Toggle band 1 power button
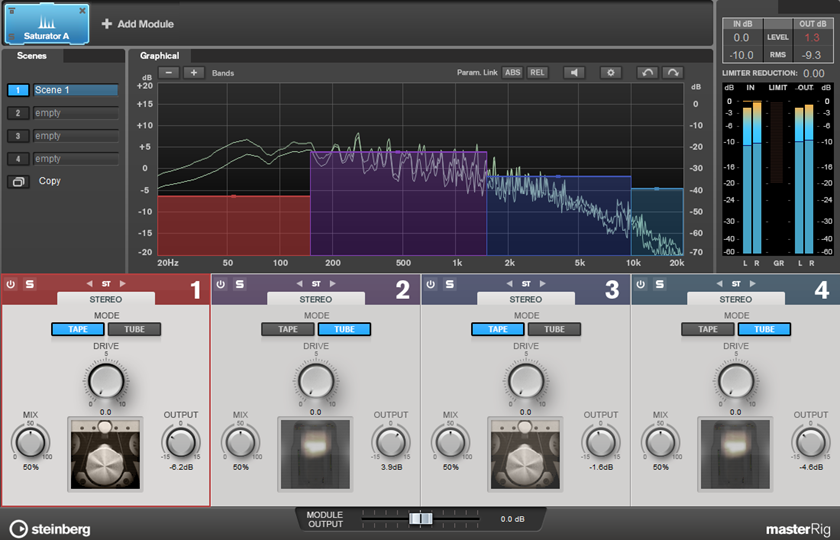 click(11, 284)
